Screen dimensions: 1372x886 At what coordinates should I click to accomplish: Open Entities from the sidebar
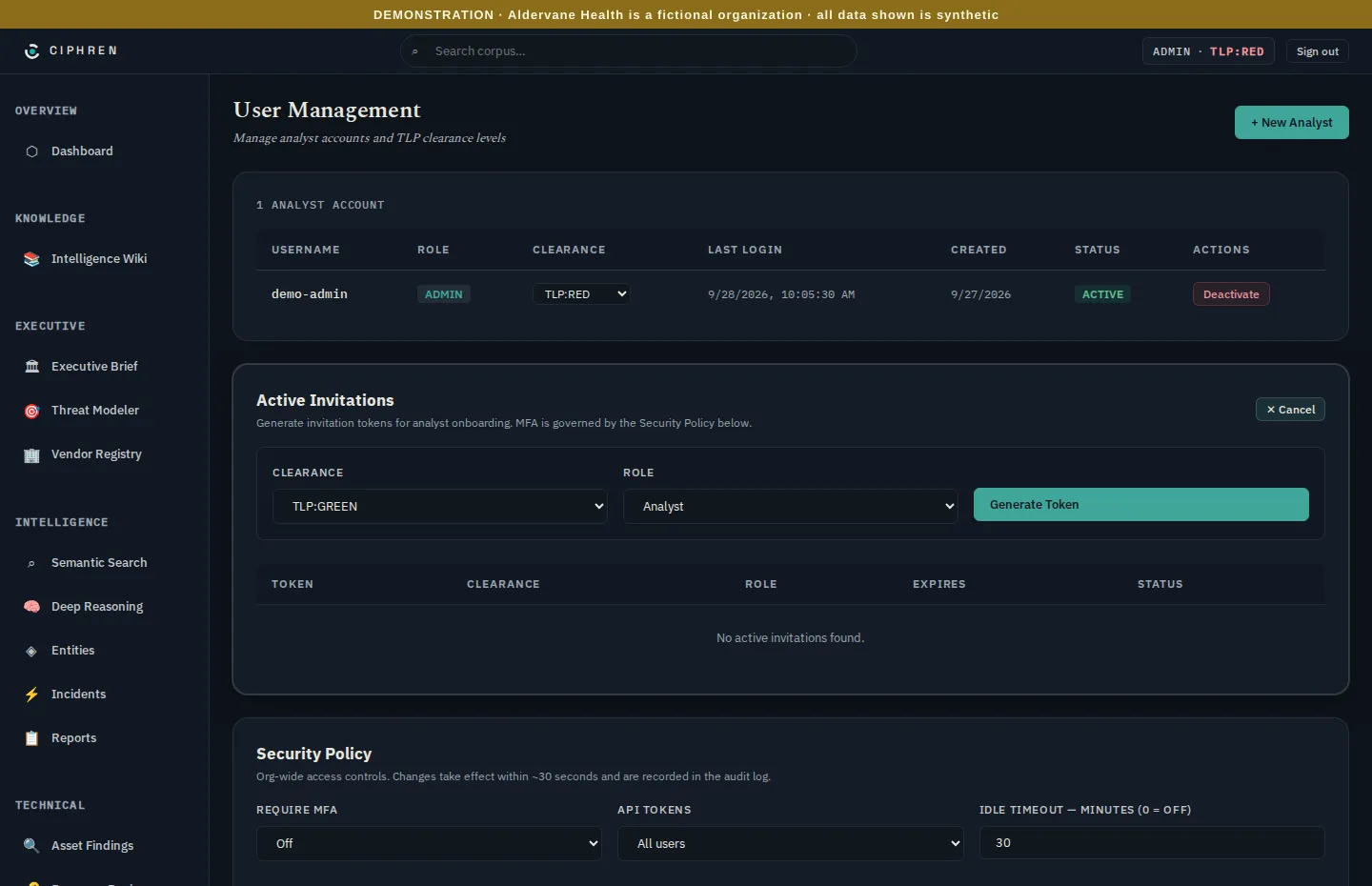[73, 651]
